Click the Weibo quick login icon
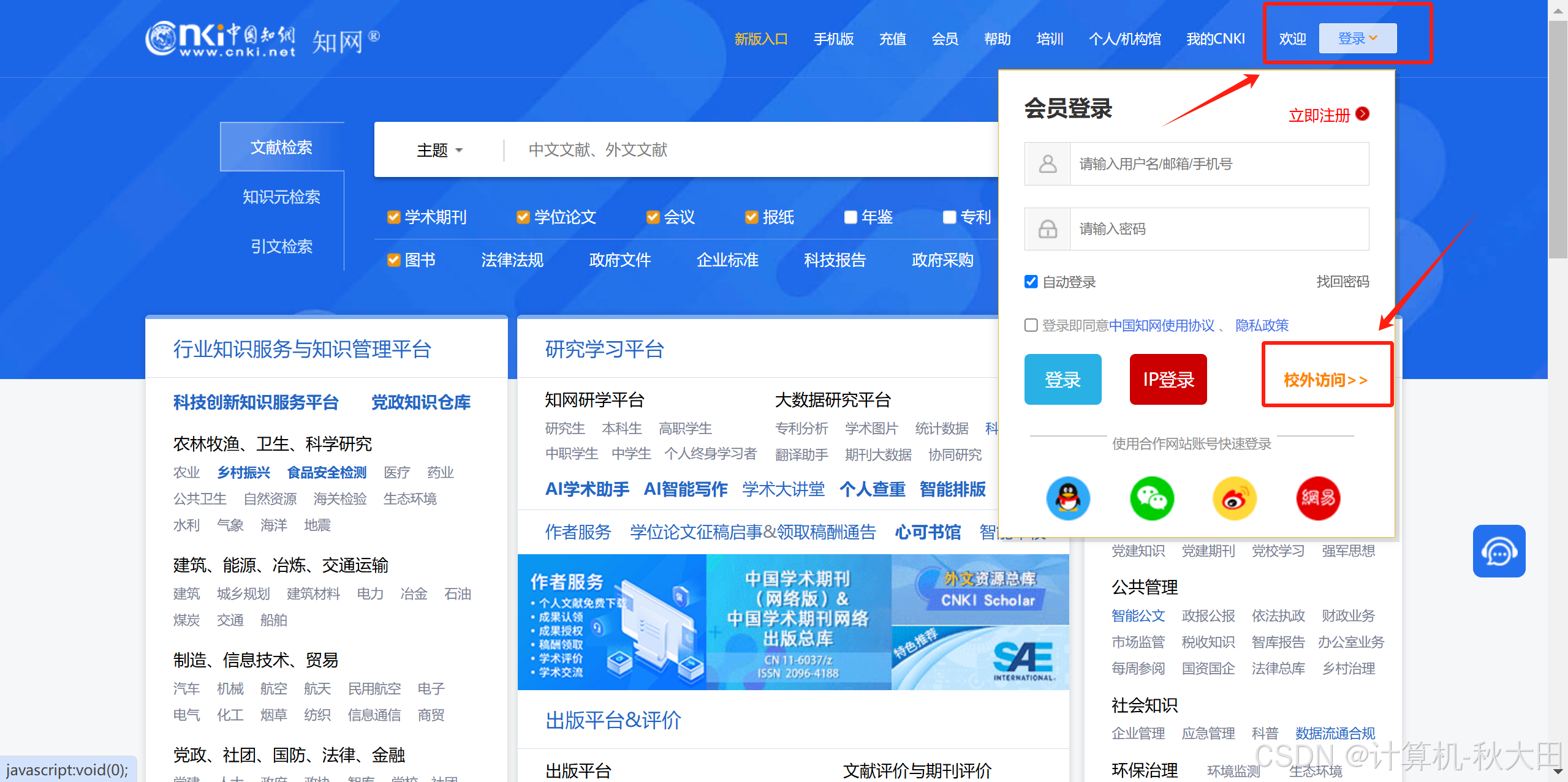1568x782 pixels. [x=1235, y=498]
